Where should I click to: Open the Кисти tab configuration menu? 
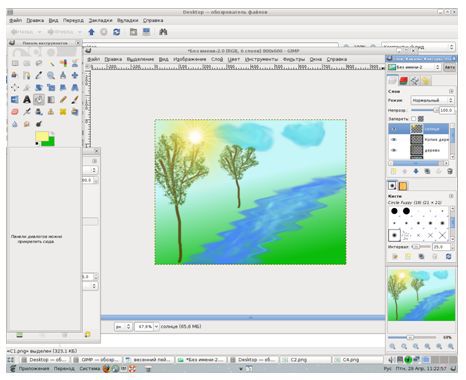(451, 196)
